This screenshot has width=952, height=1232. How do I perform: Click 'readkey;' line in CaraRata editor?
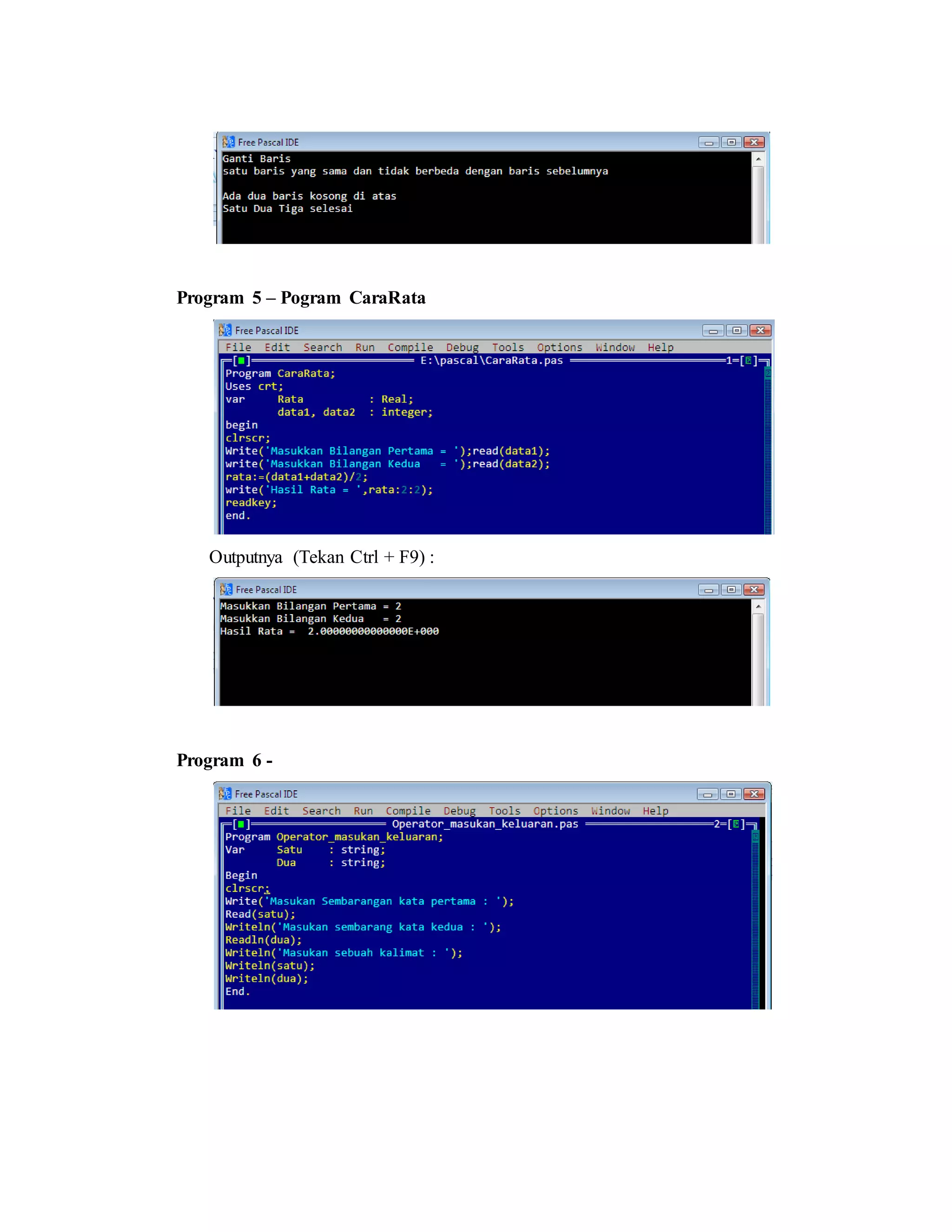click(x=251, y=503)
